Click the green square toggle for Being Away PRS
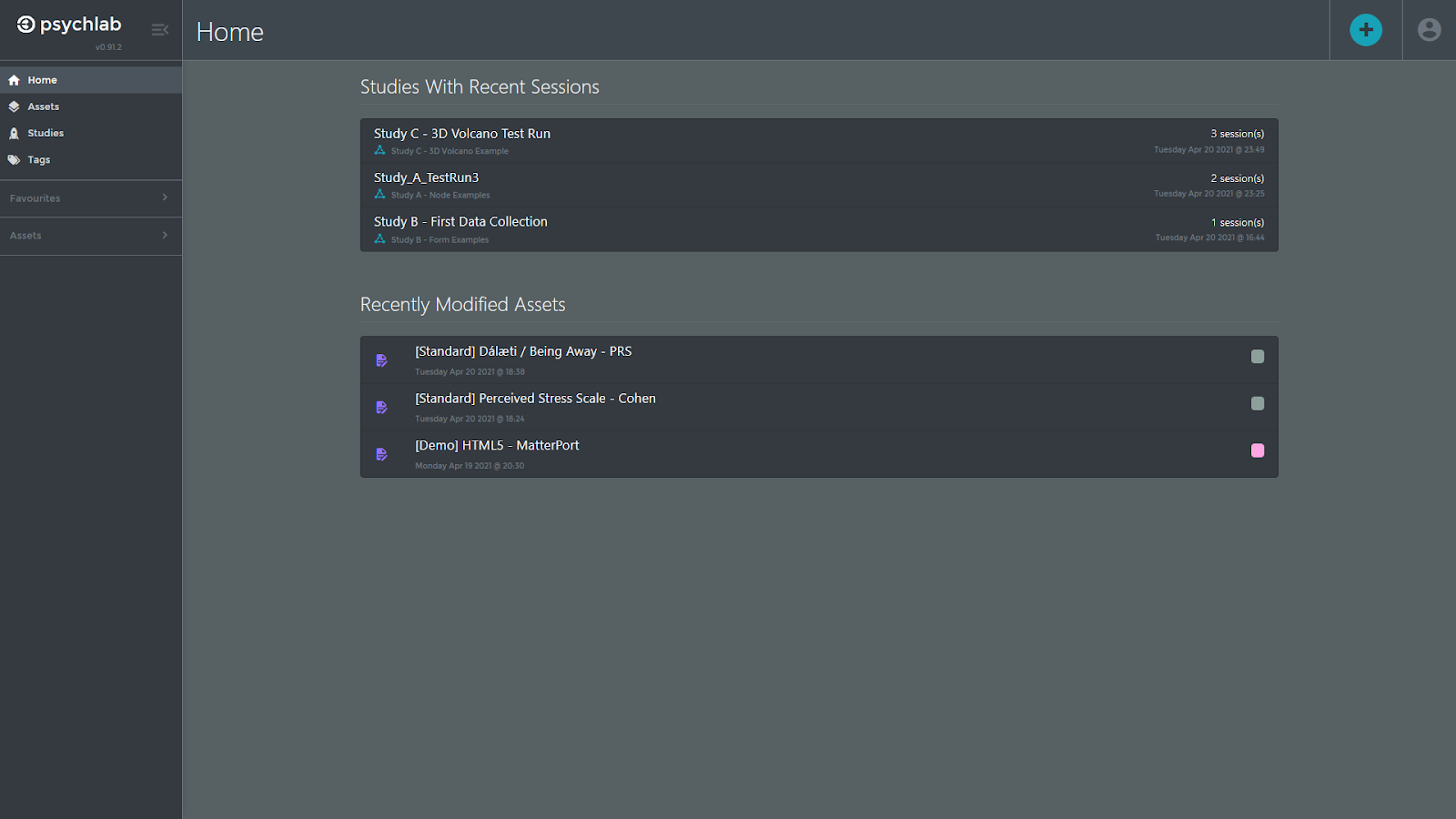Screen dimensions: 1456x819 1258,357
